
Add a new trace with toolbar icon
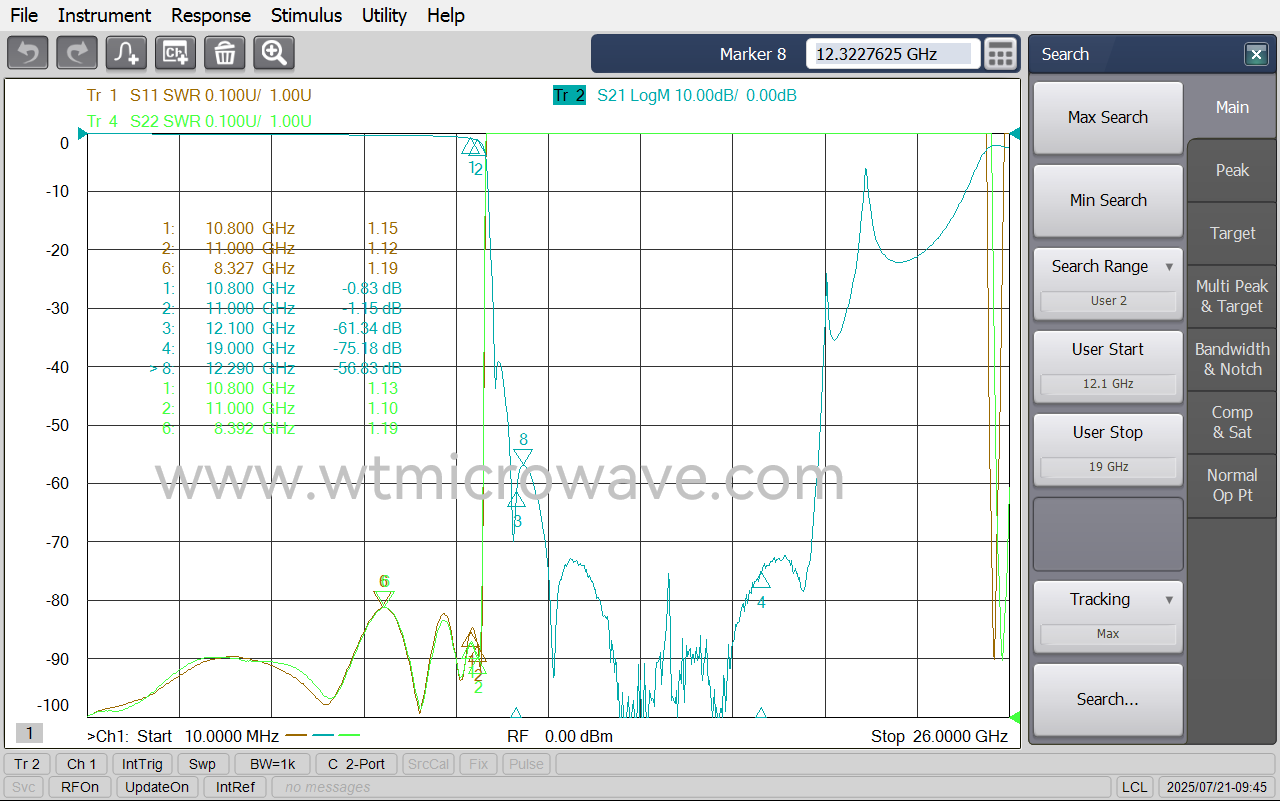[x=127, y=53]
